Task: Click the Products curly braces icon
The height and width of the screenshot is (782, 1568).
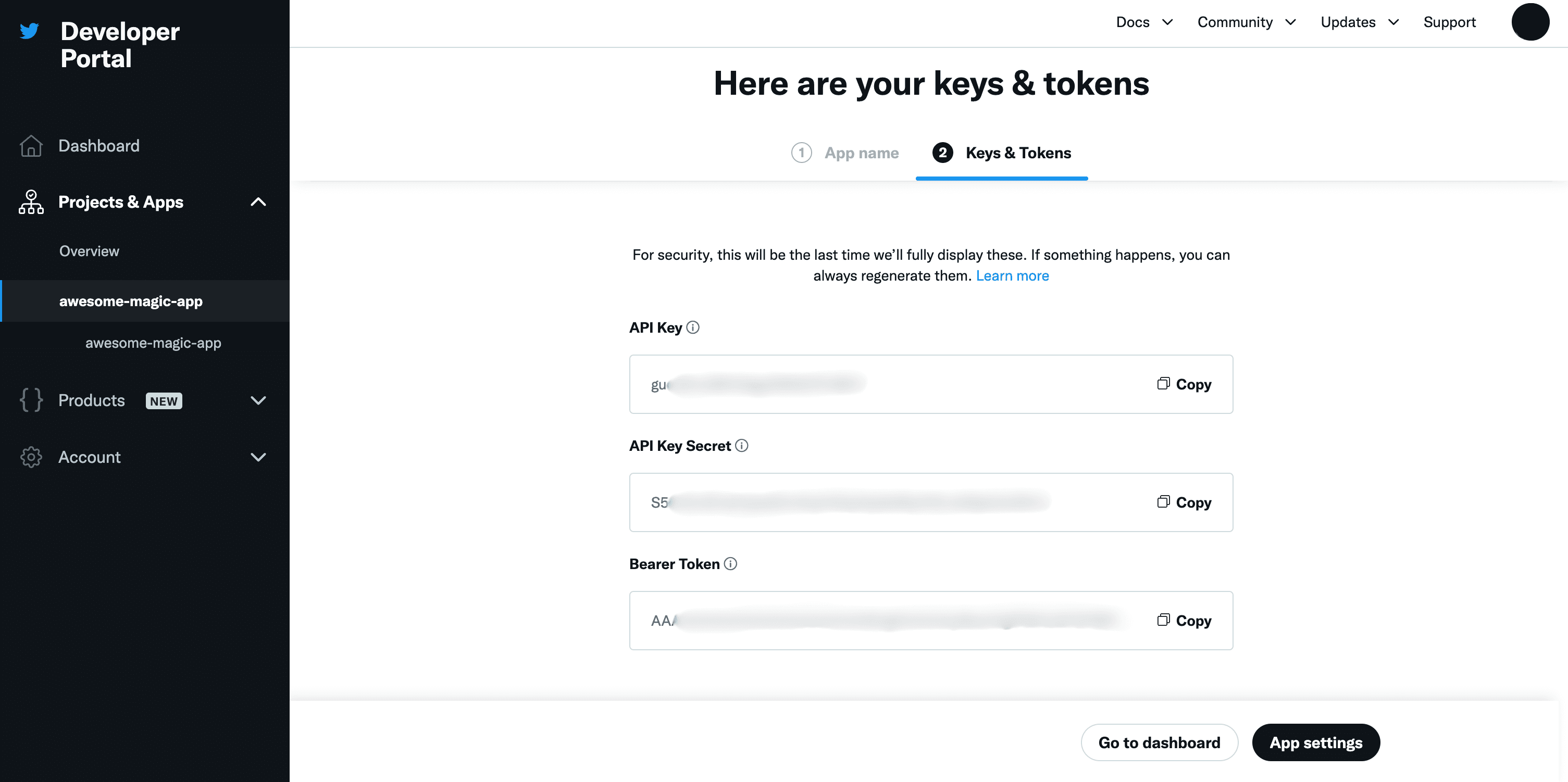Action: click(31, 400)
